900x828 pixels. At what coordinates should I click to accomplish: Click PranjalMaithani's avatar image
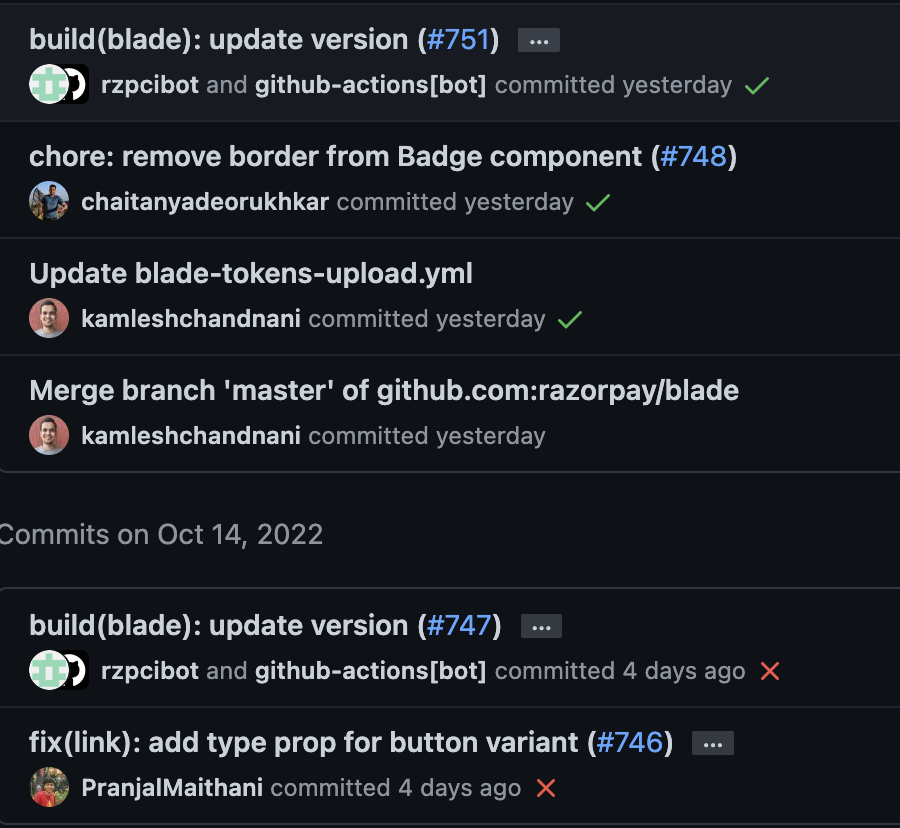[x=48, y=788]
